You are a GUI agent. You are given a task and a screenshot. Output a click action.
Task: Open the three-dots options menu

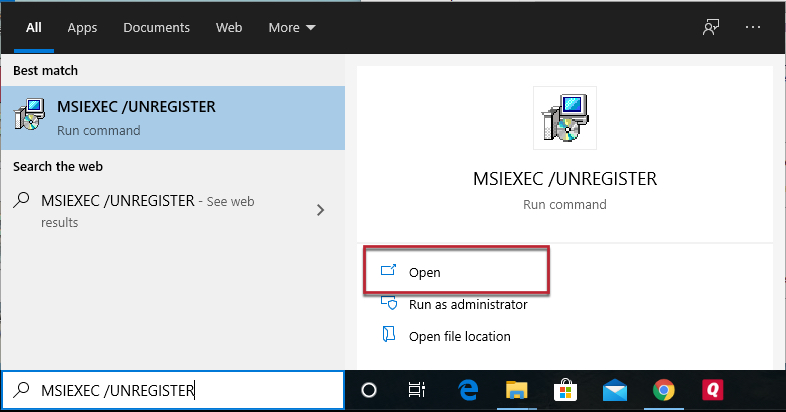click(752, 28)
